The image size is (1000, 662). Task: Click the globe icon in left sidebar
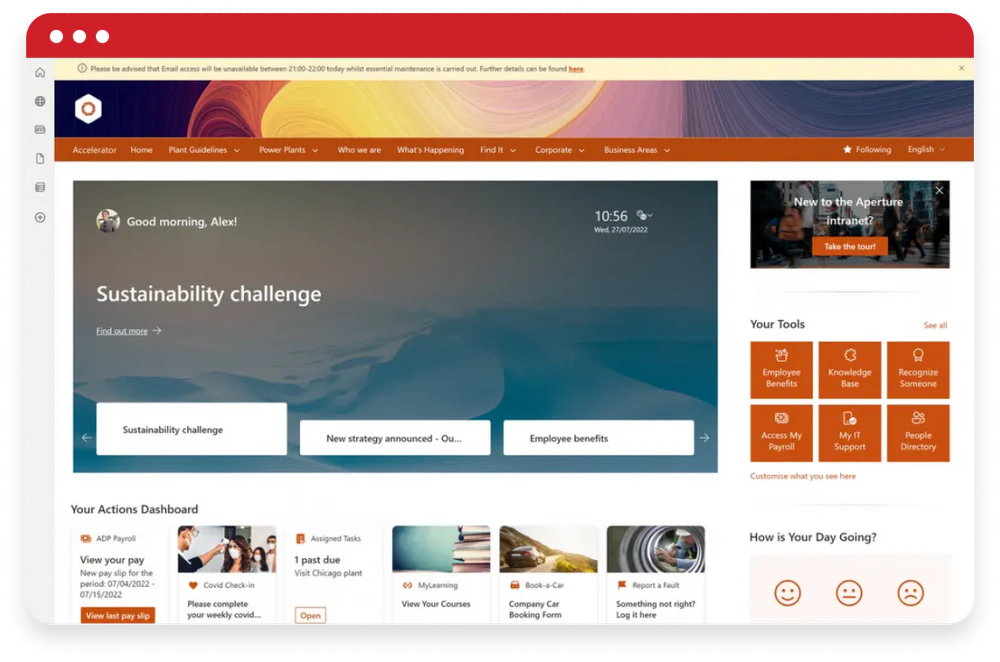click(40, 101)
